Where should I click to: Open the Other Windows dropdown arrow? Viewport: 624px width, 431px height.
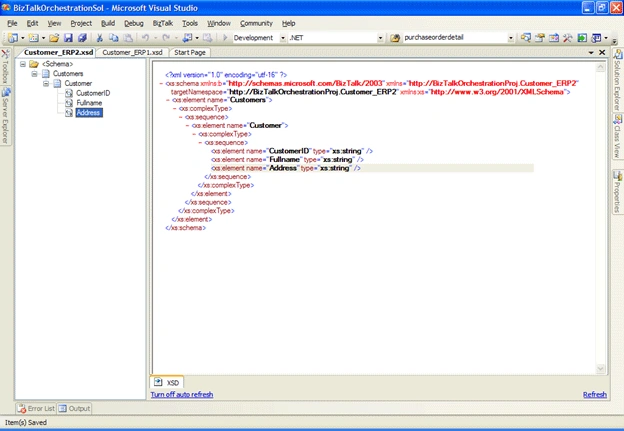pyautogui.click(x=606, y=38)
